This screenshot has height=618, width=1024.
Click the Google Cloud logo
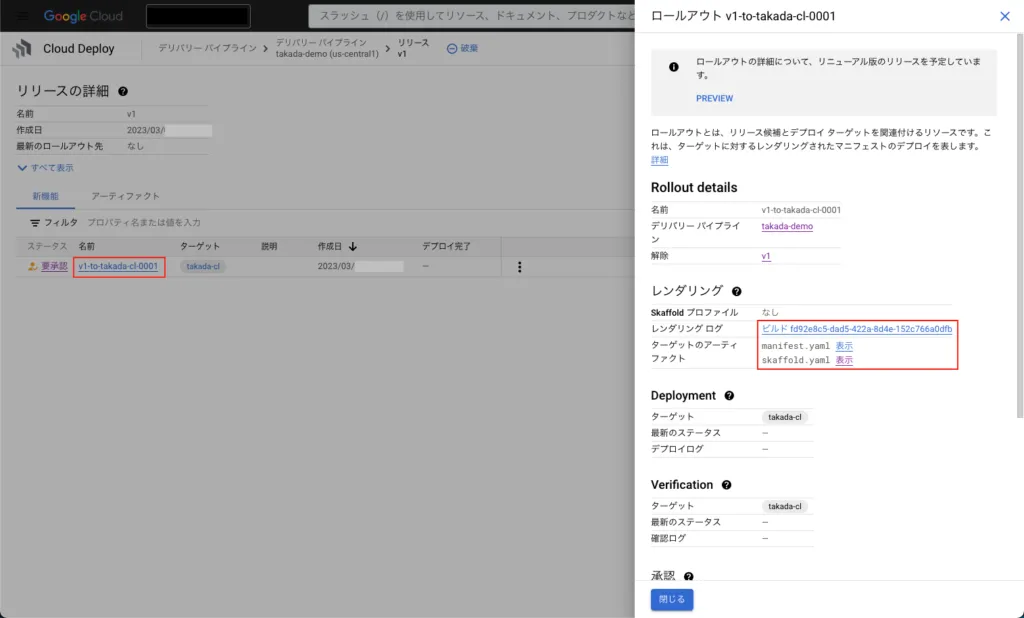pyautogui.click(x=83, y=16)
